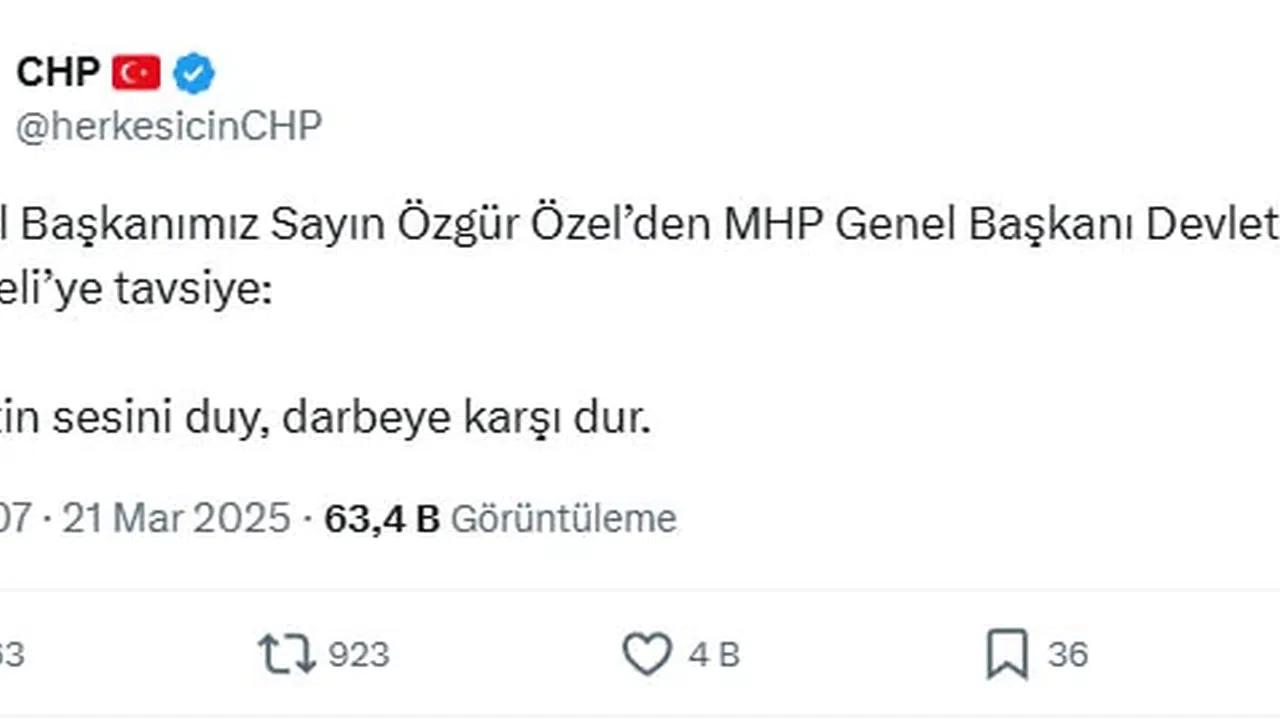Open the CHP account display name
Image resolution: width=1280 pixels, height=720 pixels.
tap(58, 73)
